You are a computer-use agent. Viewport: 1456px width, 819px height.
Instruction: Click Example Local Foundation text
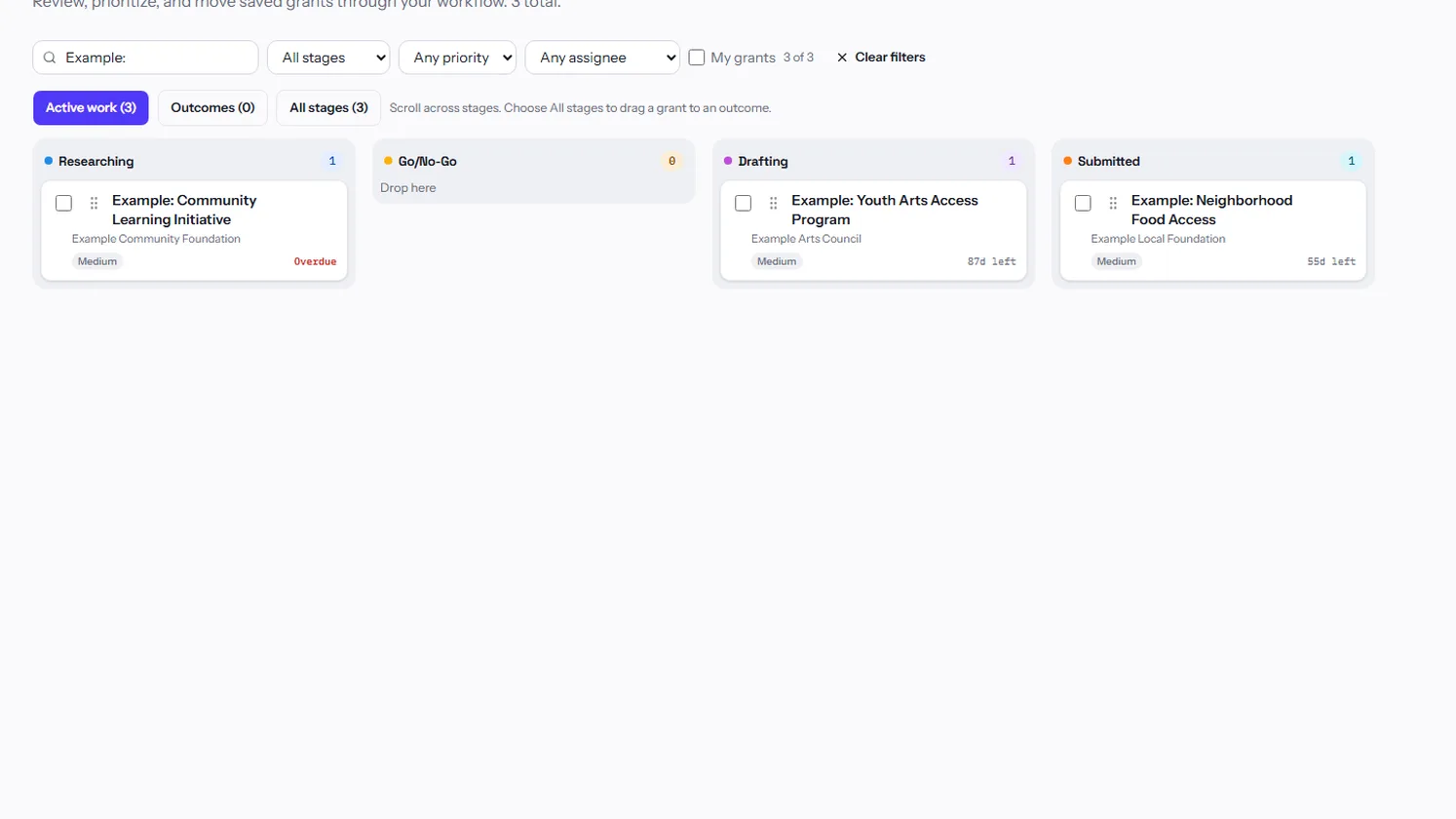click(1158, 239)
